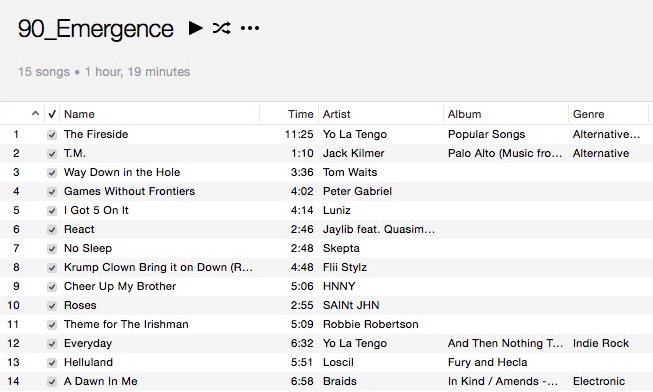Toggle Everyday song checkbox
This screenshot has height=392, width=653.
pyautogui.click(x=52, y=344)
